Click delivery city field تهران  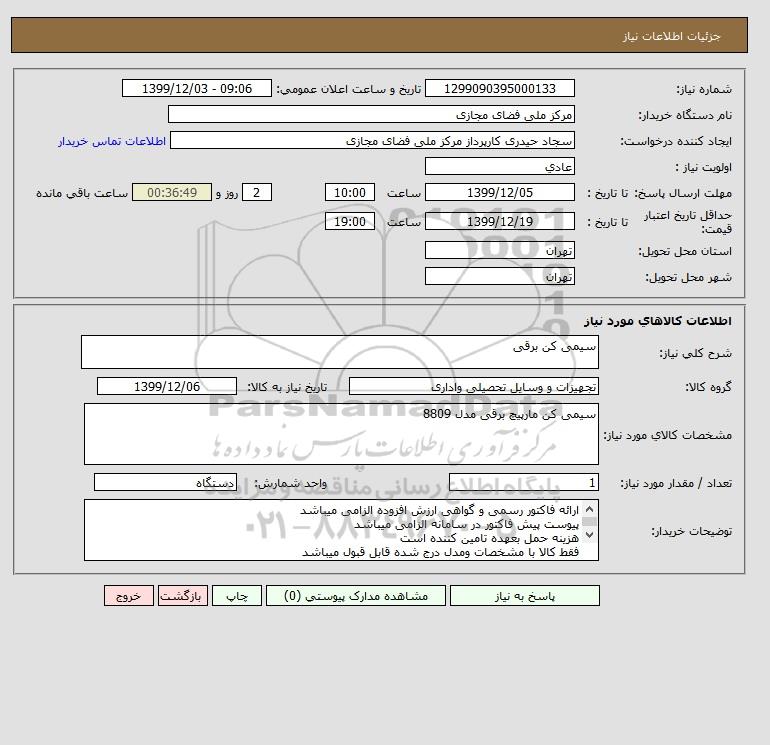(499, 276)
